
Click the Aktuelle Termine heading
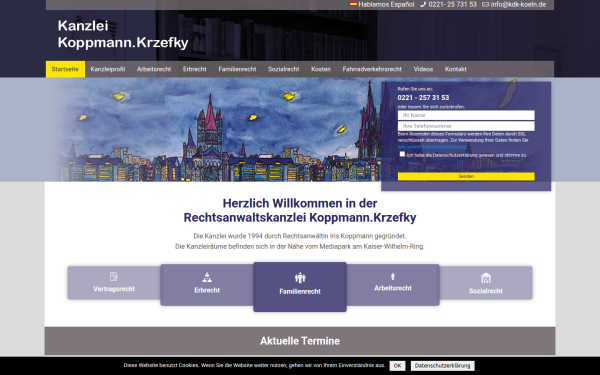[x=300, y=341]
